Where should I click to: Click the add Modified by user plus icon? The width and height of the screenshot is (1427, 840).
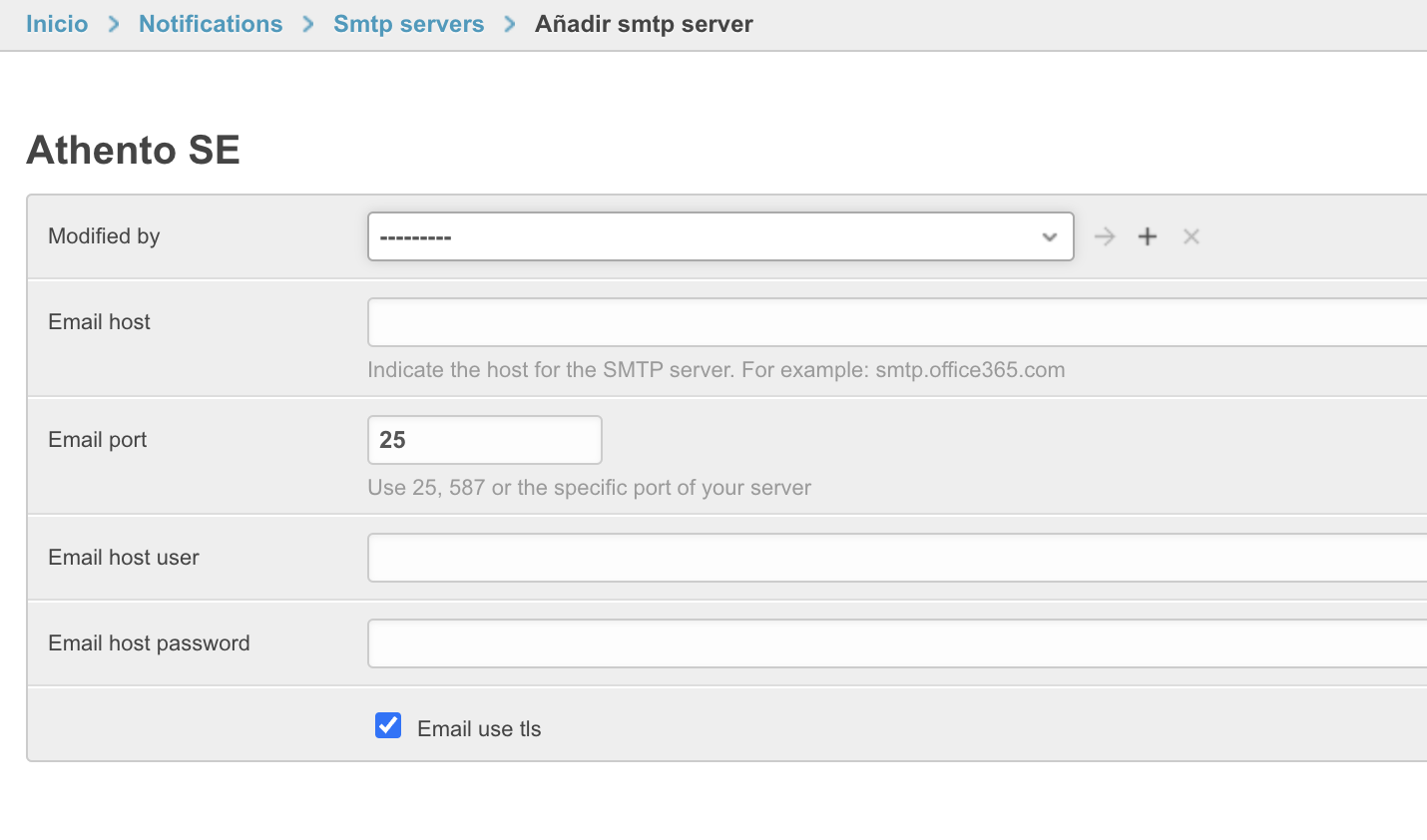[1148, 236]
